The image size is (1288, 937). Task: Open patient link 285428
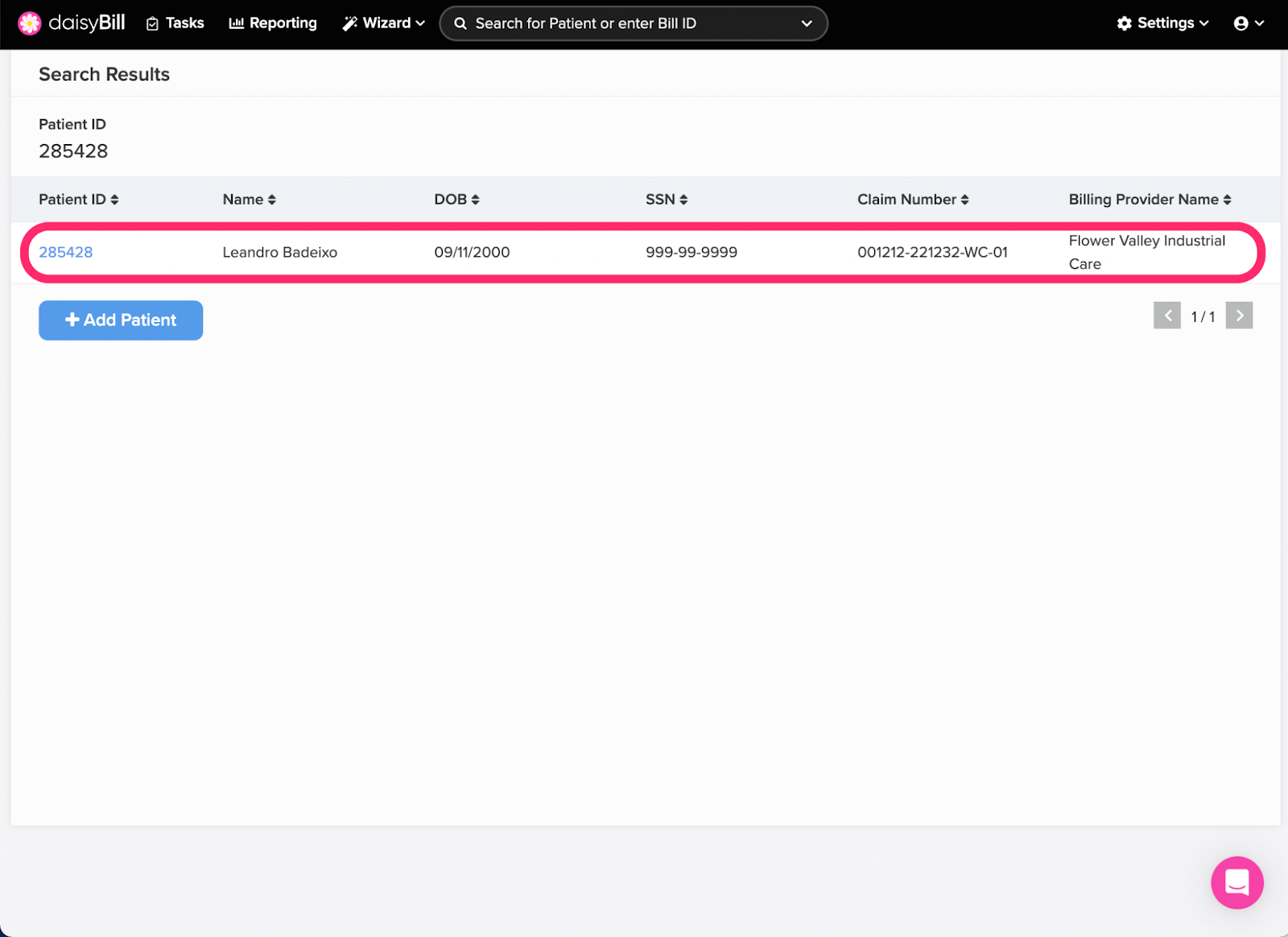(66, 252)
